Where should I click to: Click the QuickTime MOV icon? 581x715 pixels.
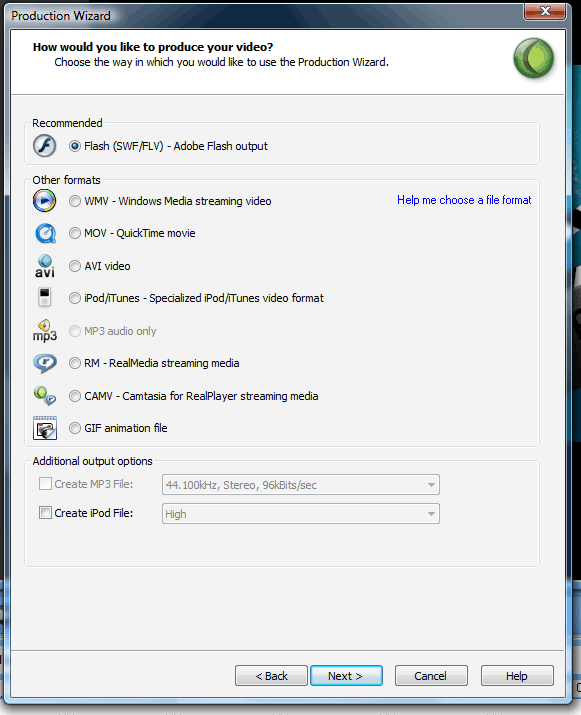coord(45,233)
